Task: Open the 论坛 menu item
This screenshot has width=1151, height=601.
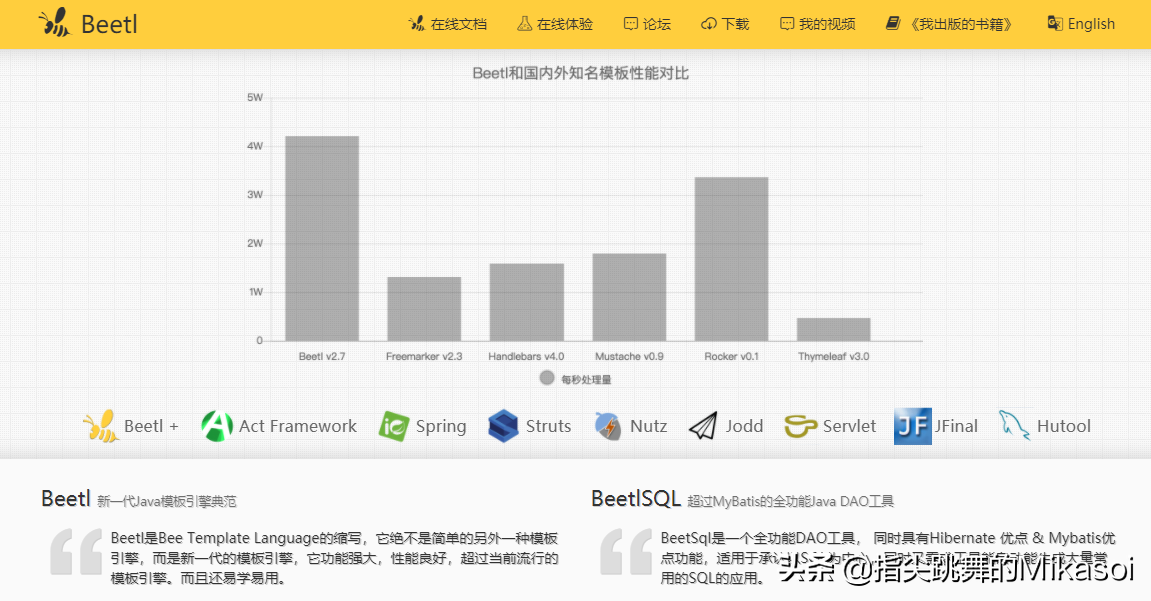Action: point(657,24)
